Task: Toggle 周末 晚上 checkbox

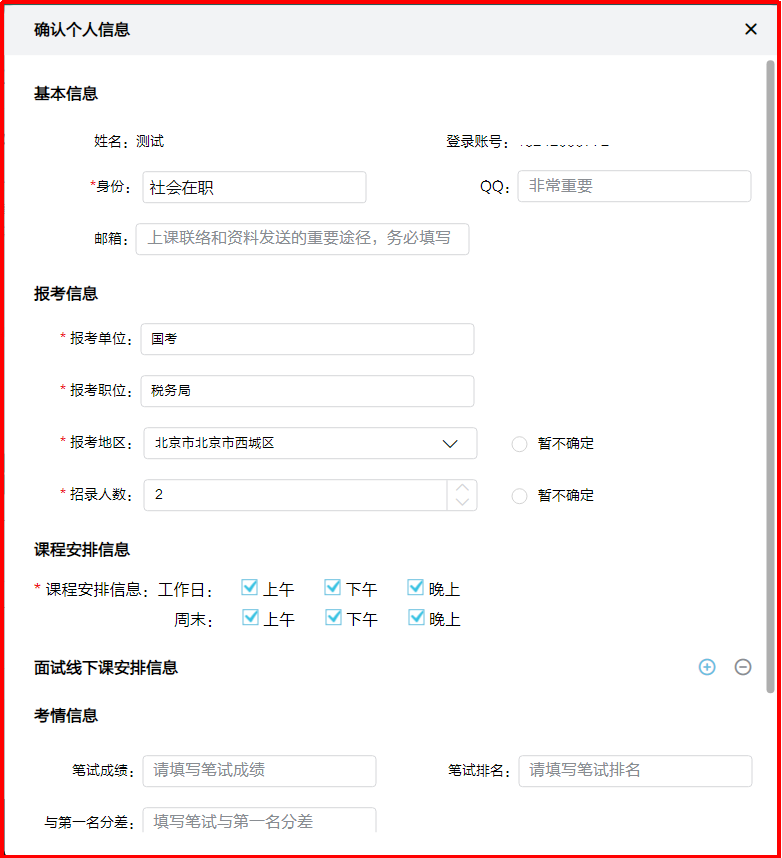Action: 416,618
